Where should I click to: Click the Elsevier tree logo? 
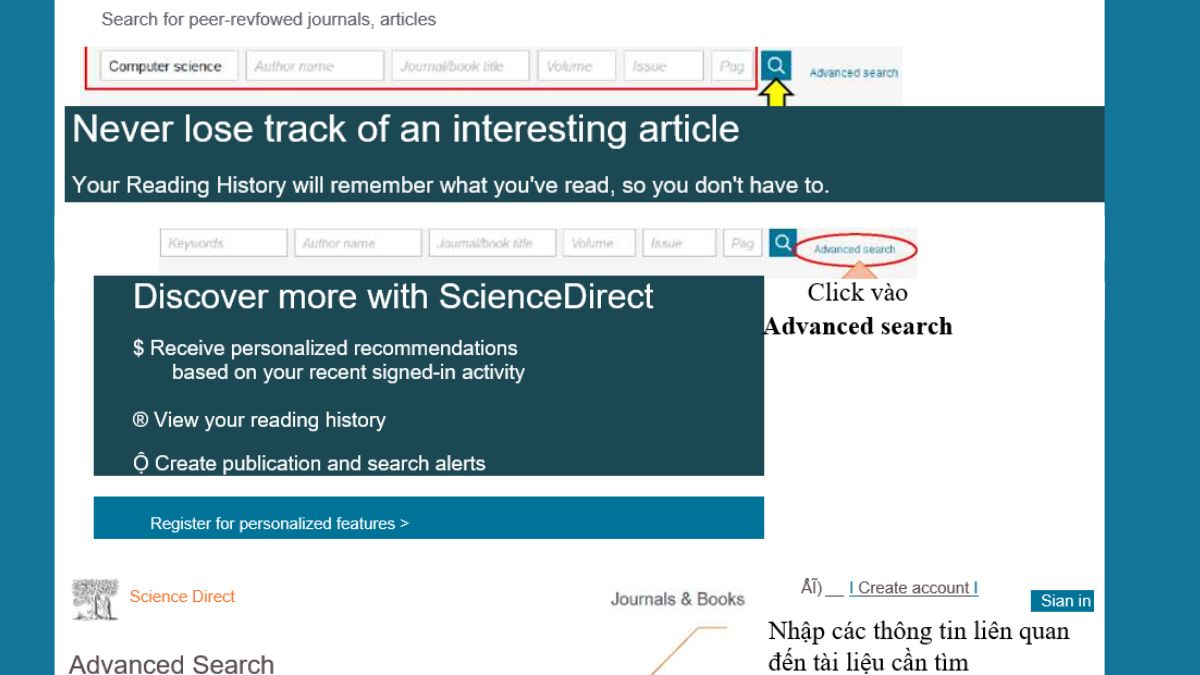(95, 599)
